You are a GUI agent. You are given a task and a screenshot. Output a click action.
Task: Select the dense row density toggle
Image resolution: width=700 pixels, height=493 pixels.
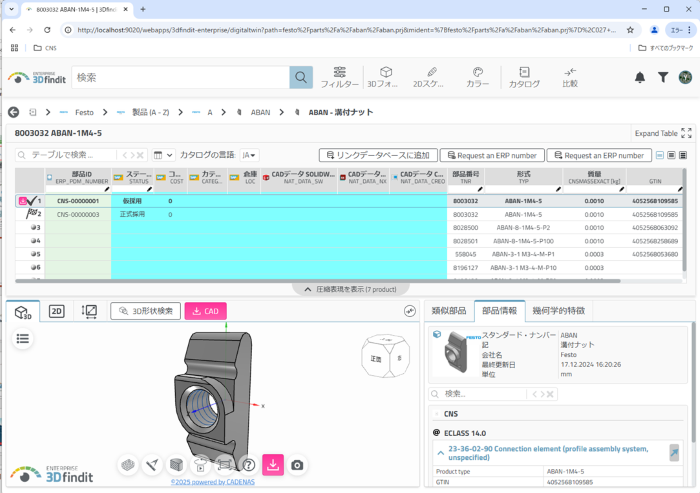point(683,155)
